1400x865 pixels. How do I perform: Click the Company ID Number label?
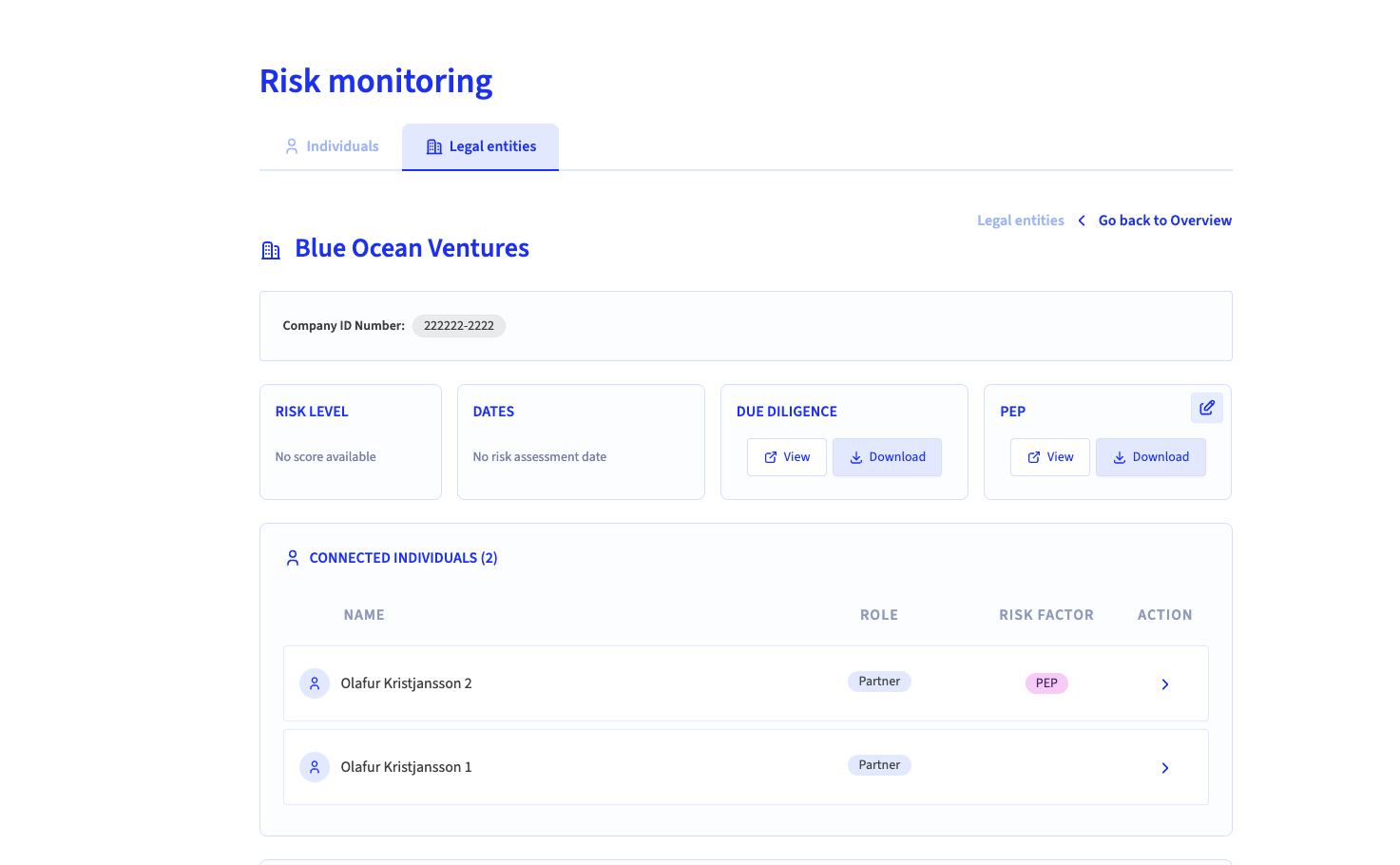(x=343, y=326)
